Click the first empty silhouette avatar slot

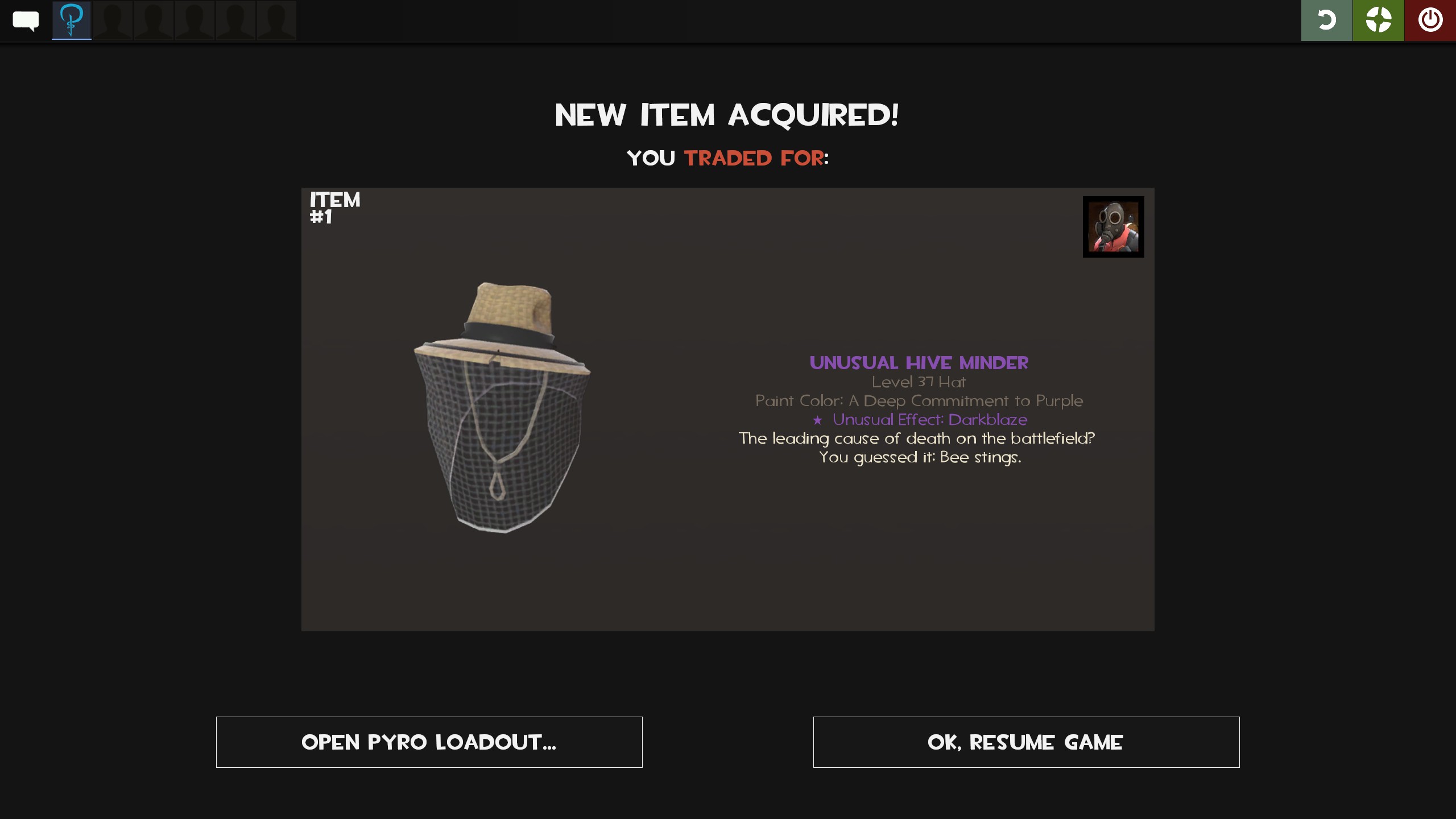tap(113, 20)
